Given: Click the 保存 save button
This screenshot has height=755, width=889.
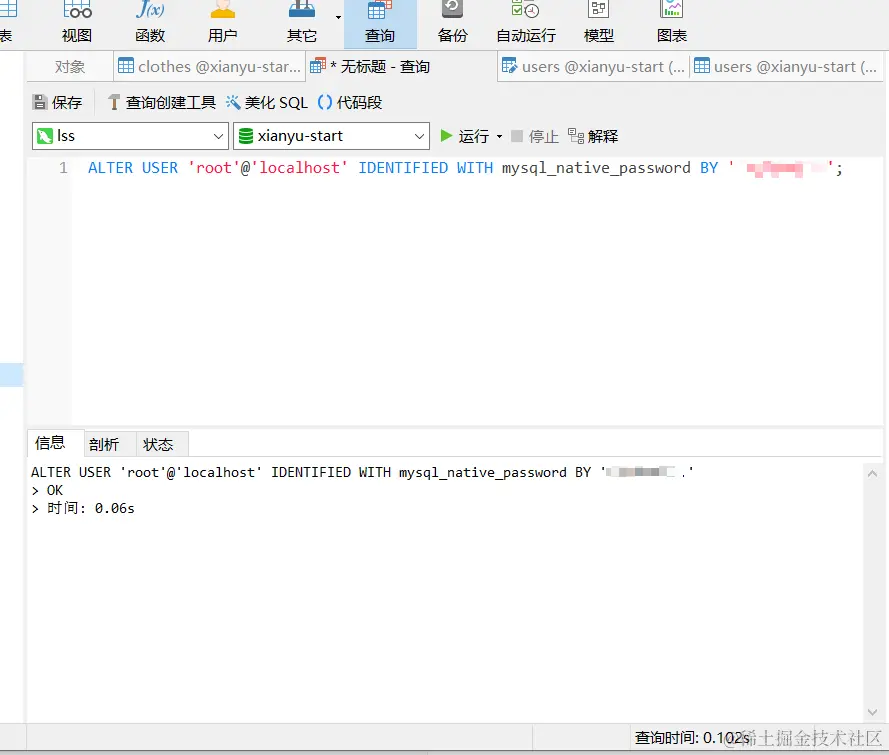Looking at the screenshot, I should [57, 103].
